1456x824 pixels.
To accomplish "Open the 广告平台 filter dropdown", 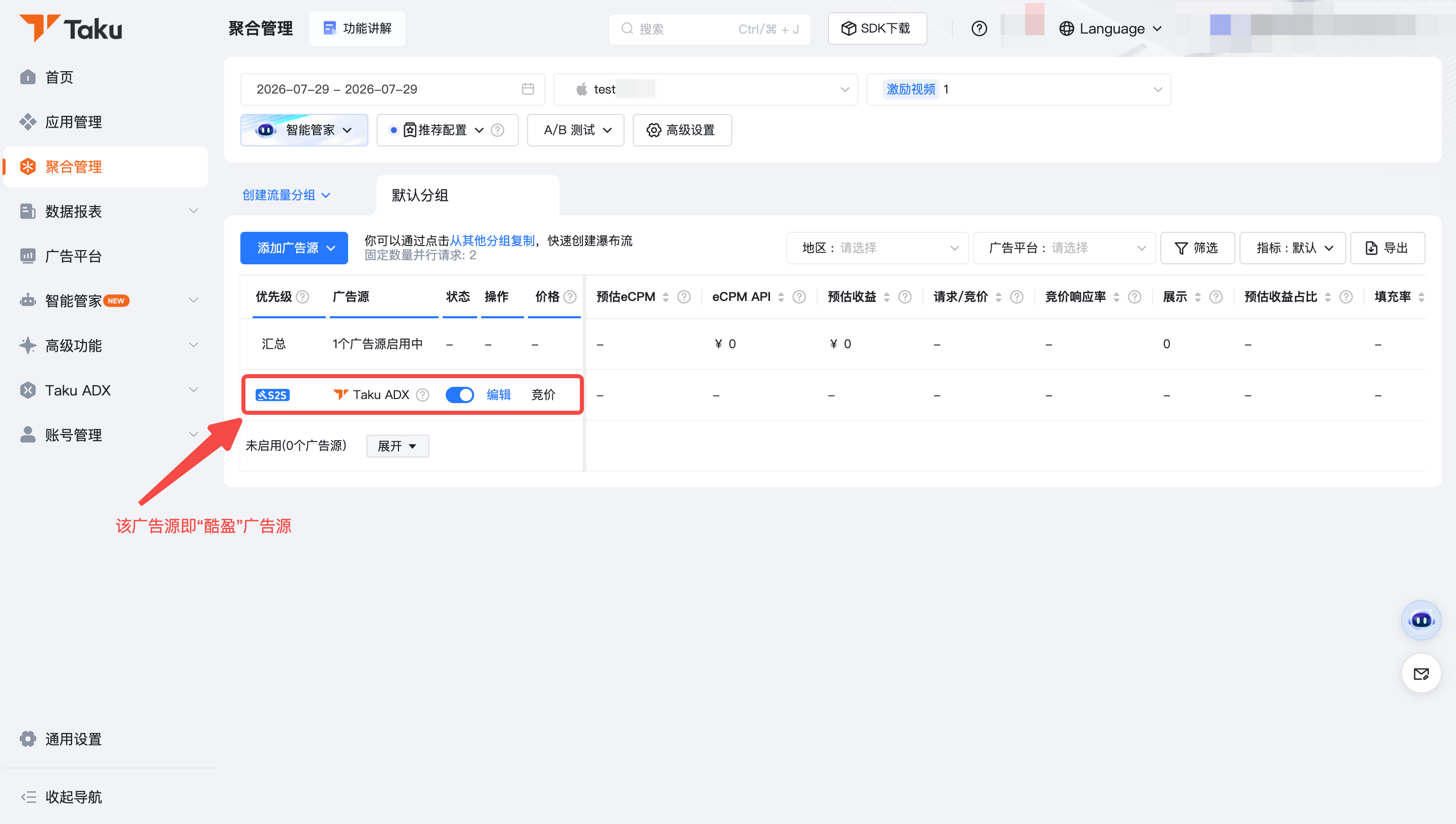I will (1064, 248).
